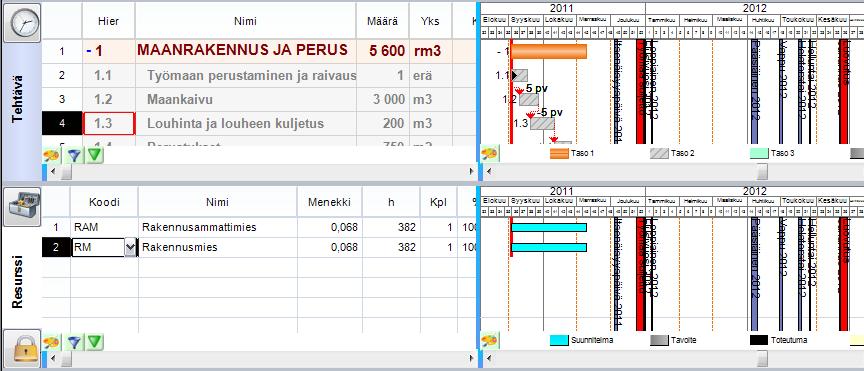Click the cyan resource bar for Rakennusammattimies
The image size is (864, 371).
(x=549, y=227)
